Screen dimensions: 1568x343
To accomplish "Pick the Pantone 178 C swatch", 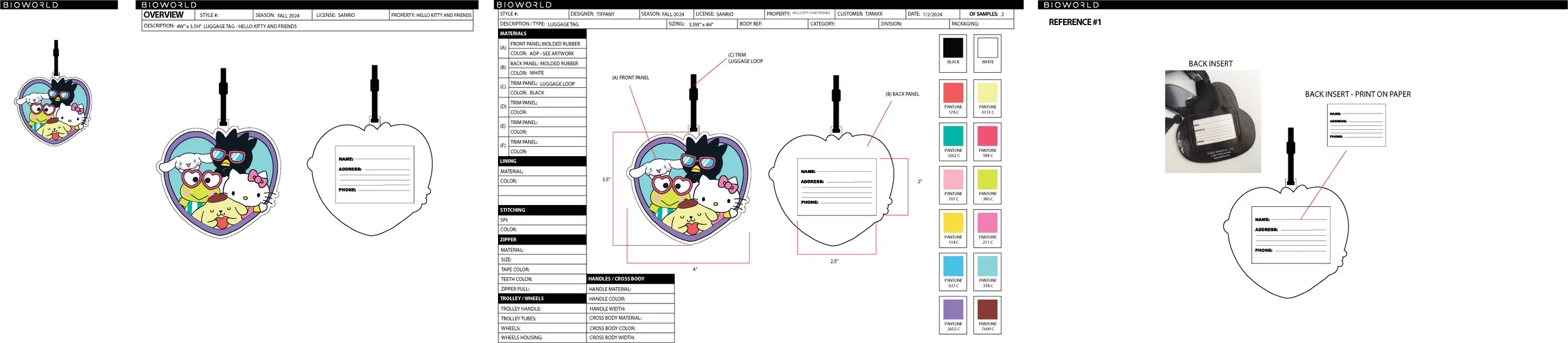I will (953, 92).
